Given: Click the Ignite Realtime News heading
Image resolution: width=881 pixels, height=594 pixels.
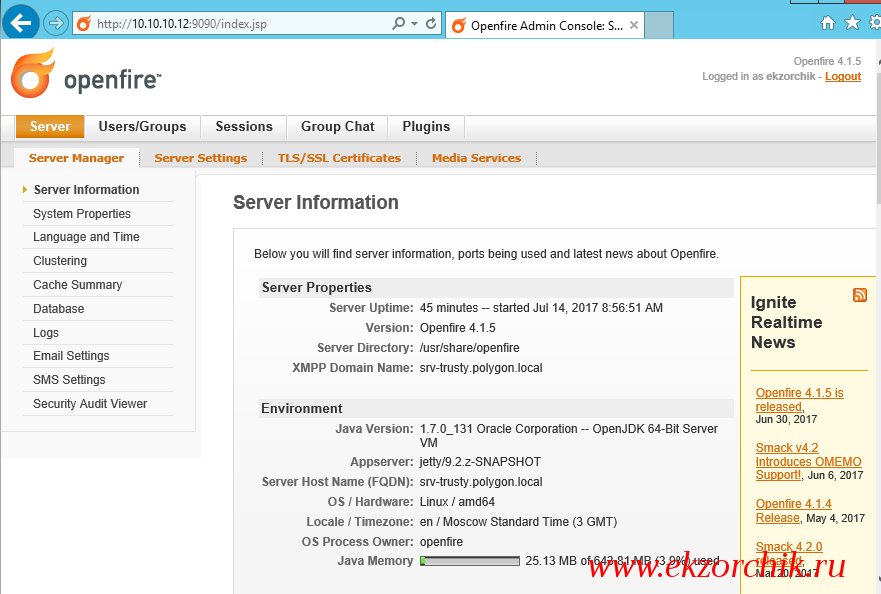Looking at the screenshot, I should tap(787, 322).
